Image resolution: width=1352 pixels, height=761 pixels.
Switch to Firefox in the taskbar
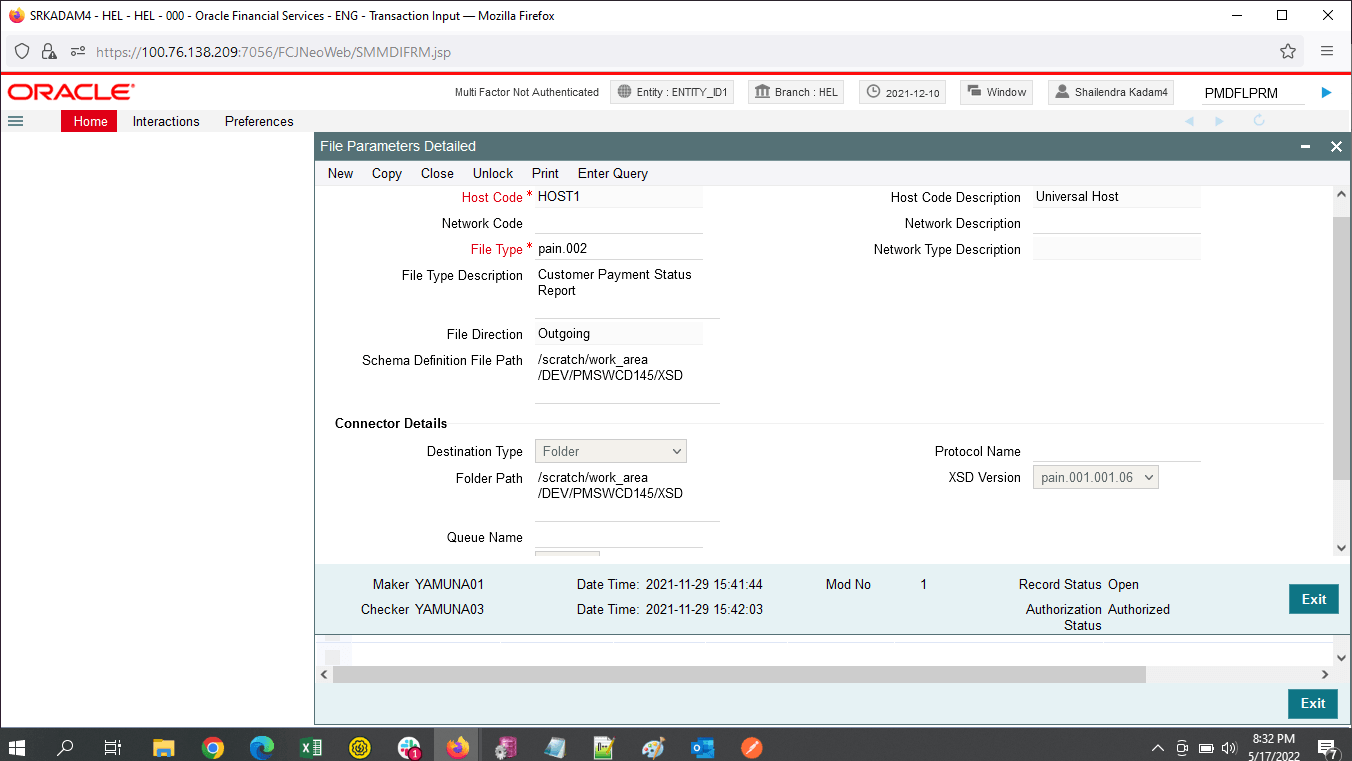coord(458,747)
